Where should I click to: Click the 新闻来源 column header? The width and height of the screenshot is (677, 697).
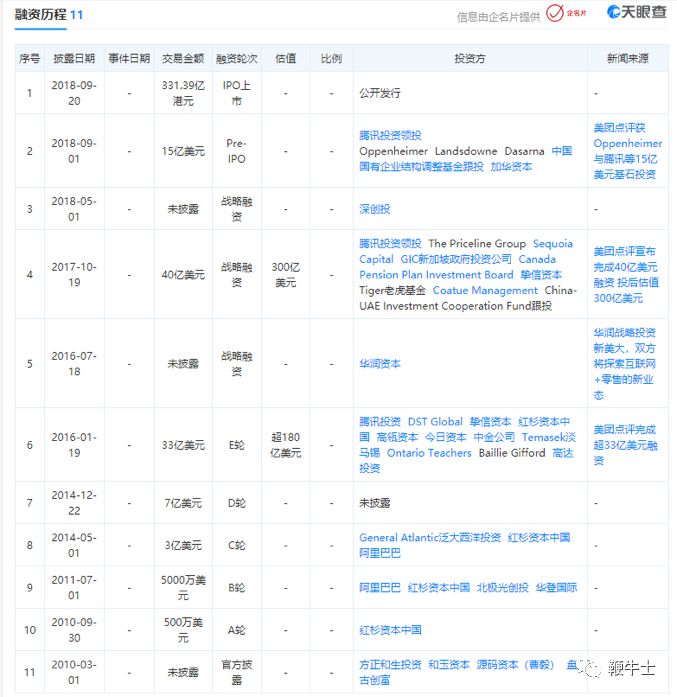[x=627, y=58]
